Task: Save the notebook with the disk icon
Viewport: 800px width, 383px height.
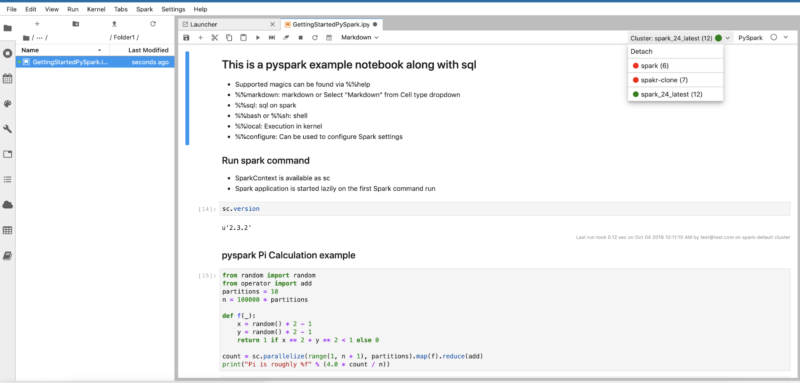Action: tap(186, 38)
